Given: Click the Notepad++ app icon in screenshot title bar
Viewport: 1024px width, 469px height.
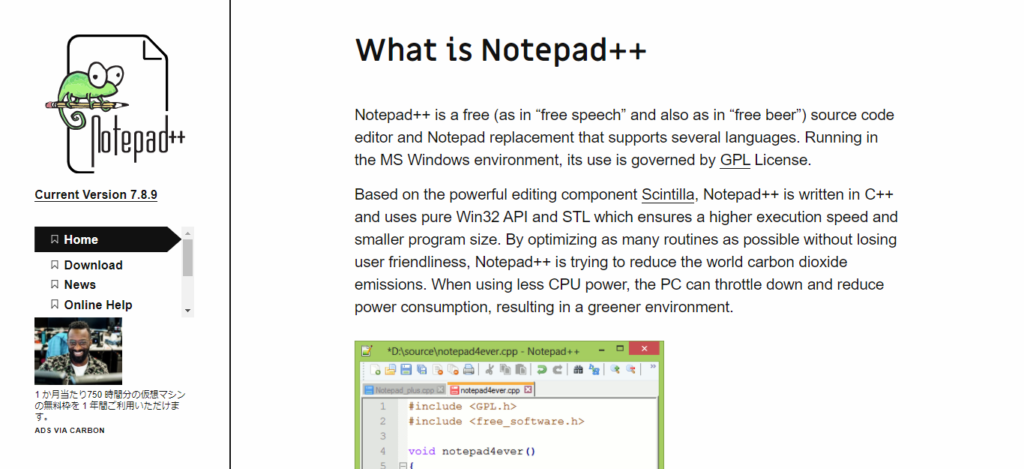Looking at the screenshot, I should (x=367, y=351).
